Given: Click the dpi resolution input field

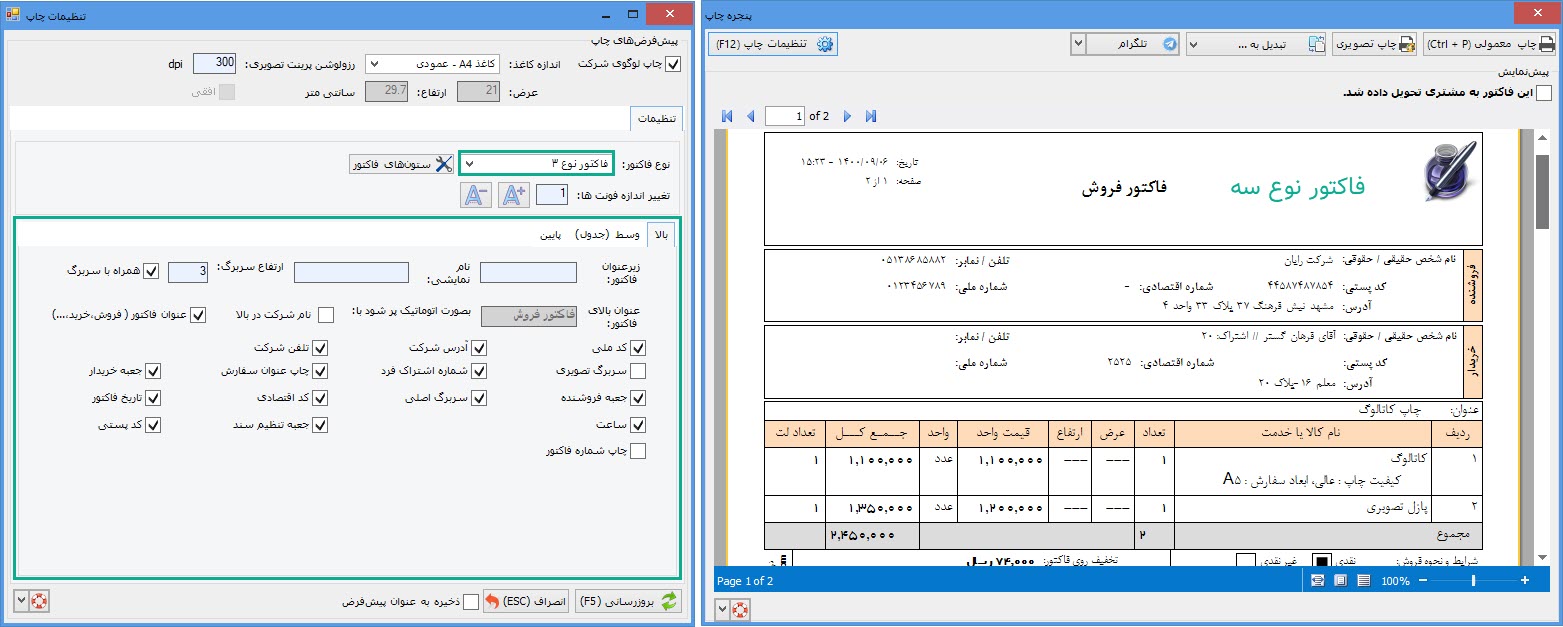Looking at the screenshot, I should tap(214, 63).
